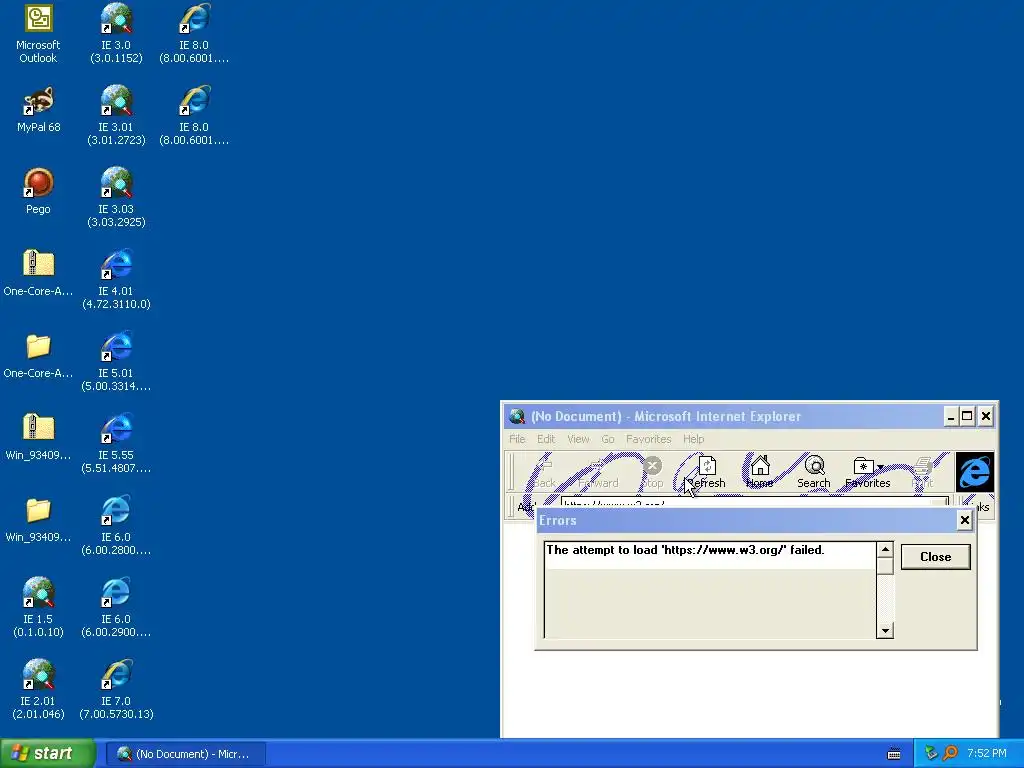Image resolution: width=1024 pixels, height=768 pixels.
Task: Click the 7:52 PM system clock
Action: (986, 754)
